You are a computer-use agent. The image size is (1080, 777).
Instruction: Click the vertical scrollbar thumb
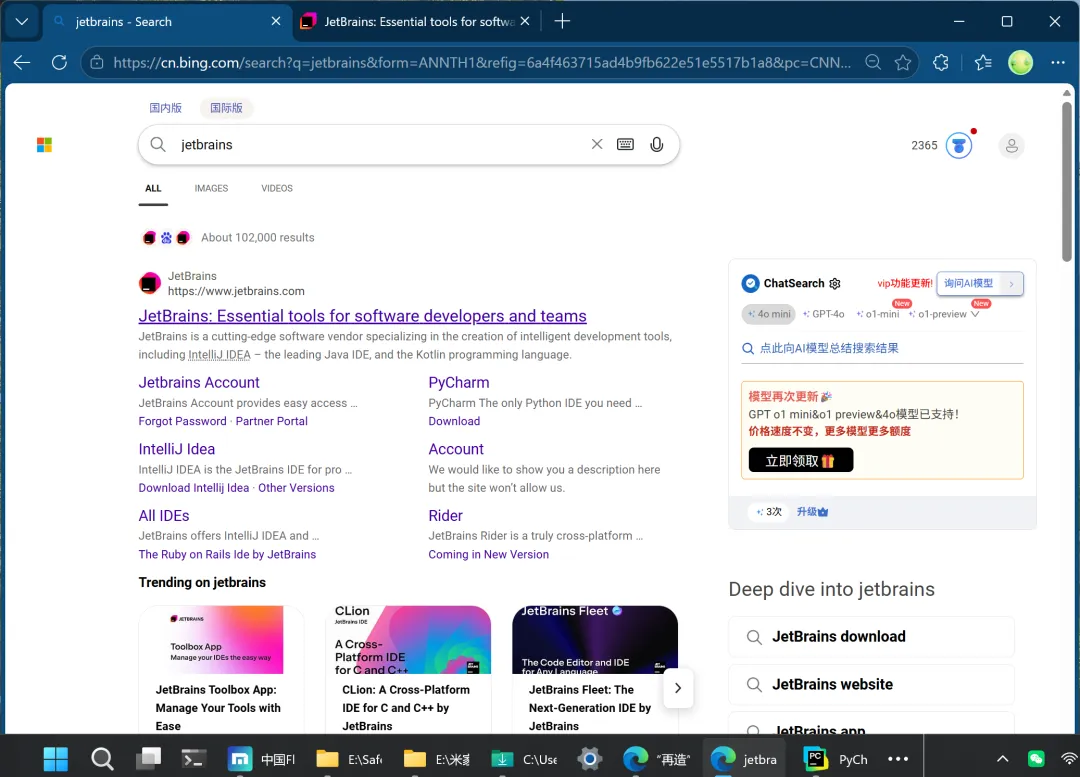(x=1066, y=181)
